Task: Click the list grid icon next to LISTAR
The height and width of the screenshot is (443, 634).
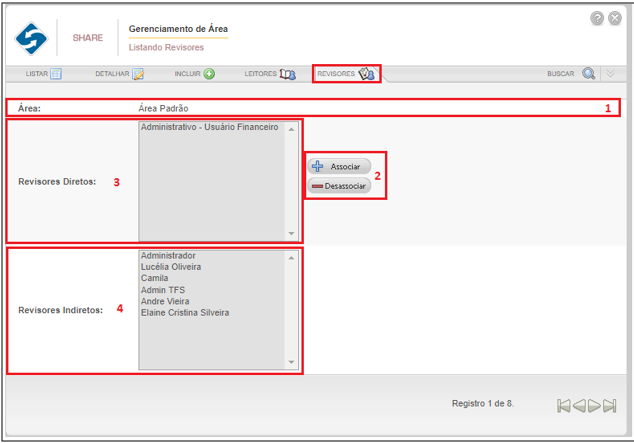Action: 56,74
